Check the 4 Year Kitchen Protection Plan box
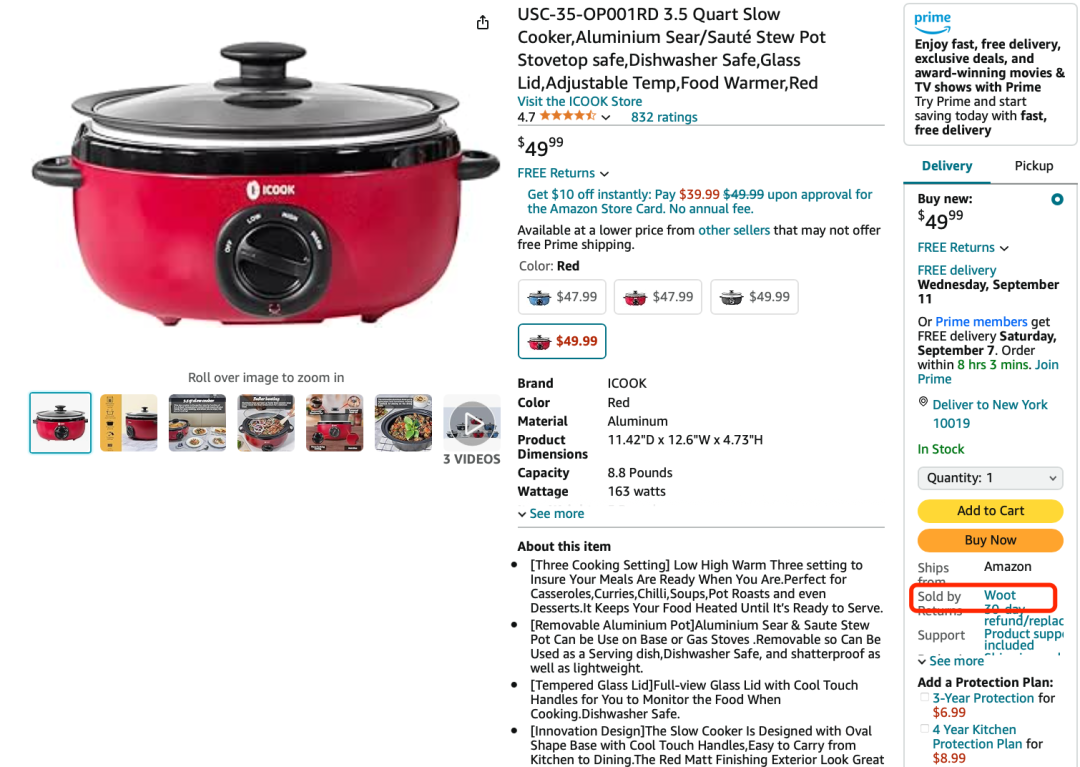This screenshot has height=767, width=1080. [x=924, y=728]
